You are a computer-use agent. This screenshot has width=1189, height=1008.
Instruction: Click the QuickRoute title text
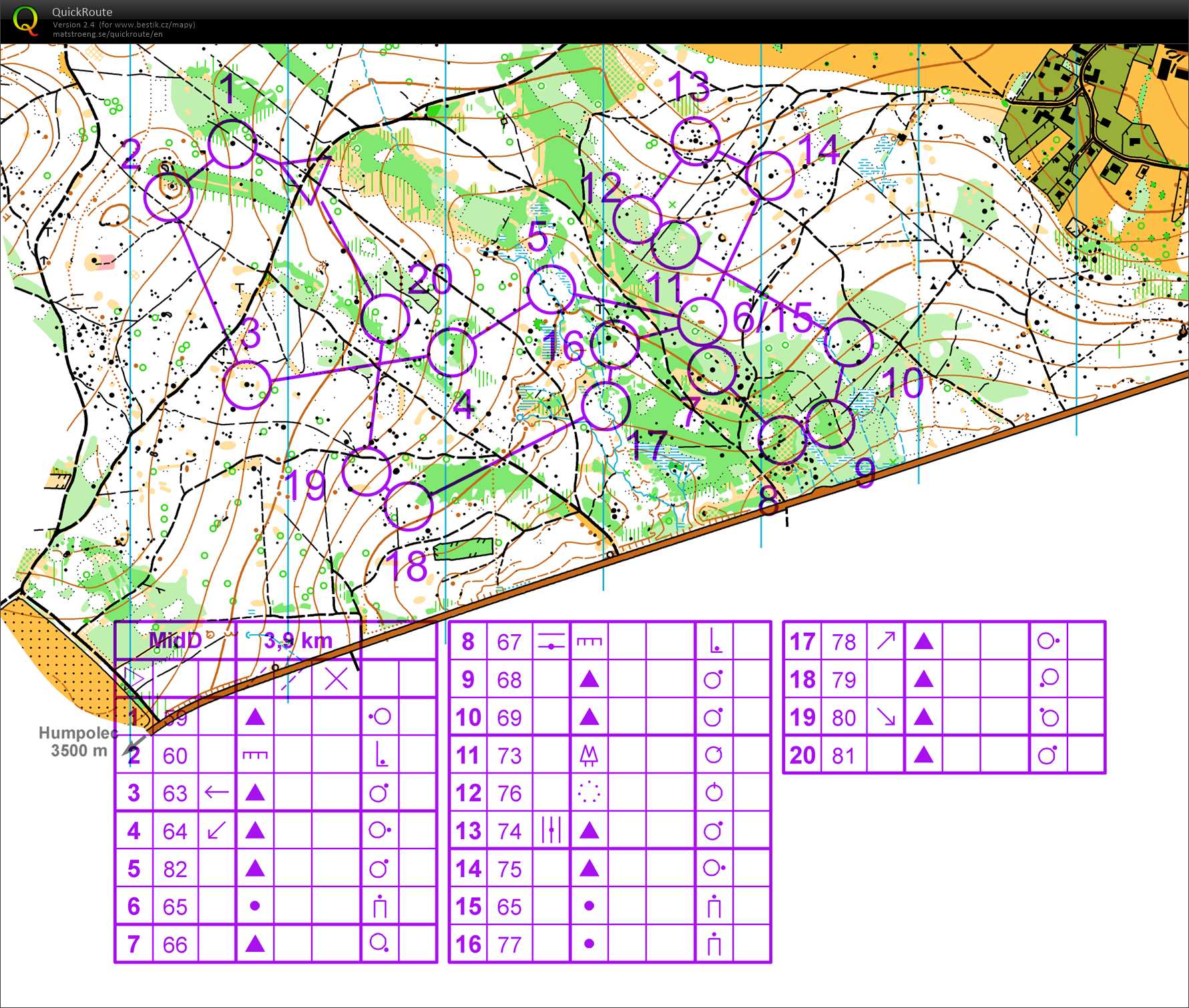[82, 12]
